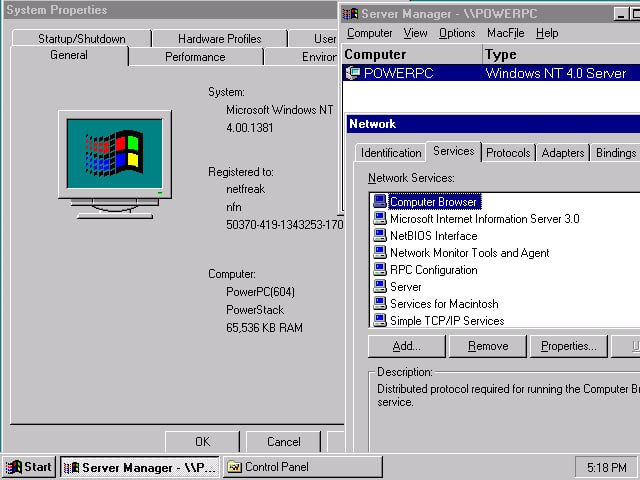The width and height of the screenshot is (640, 480).
Task: Click the 'PowerStack' computer text
Action: (255, 310)
